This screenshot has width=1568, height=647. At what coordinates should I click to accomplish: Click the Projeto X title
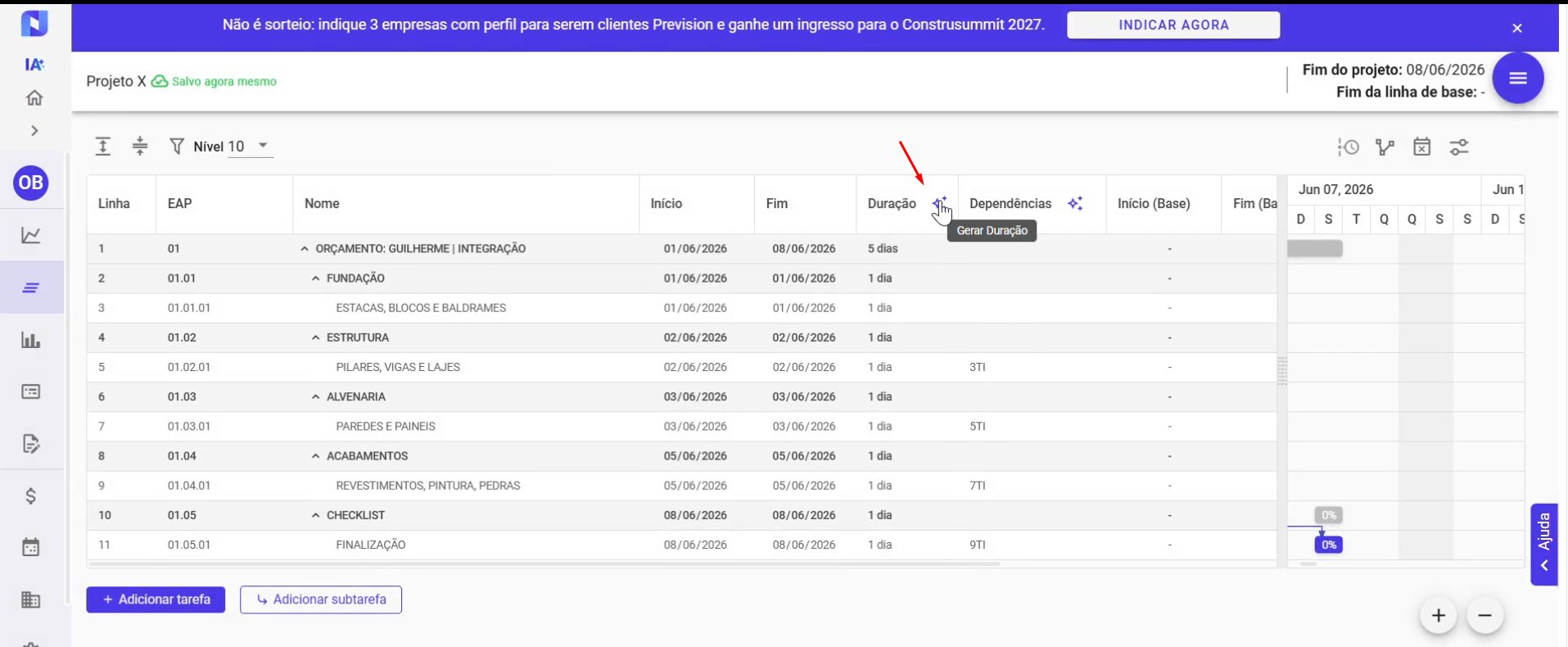116,81
